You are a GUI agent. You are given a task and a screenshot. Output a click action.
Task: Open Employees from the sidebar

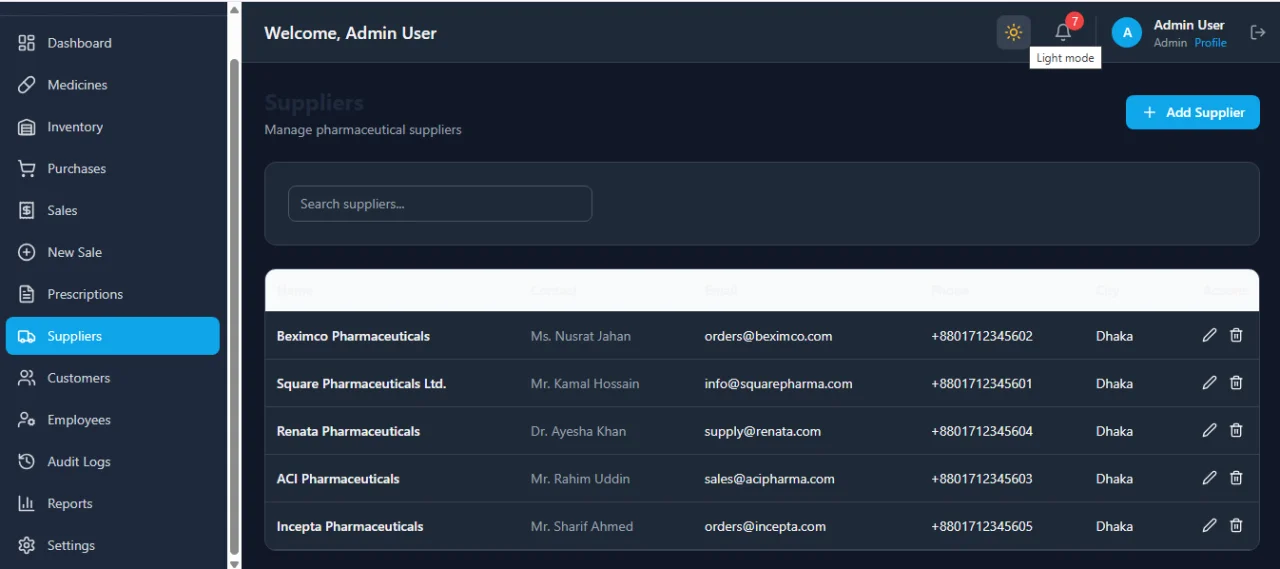[112, 420]
